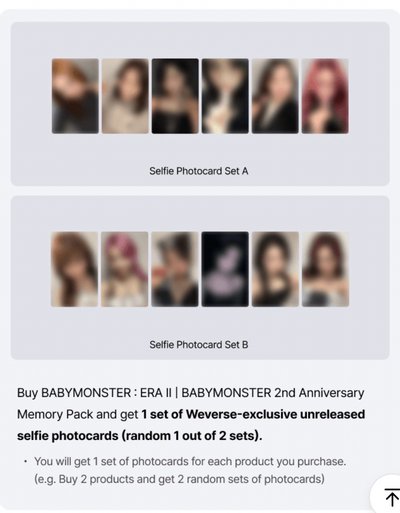View the third photocard in Set A
Screen dimensions: 400x513
[175, 96]
